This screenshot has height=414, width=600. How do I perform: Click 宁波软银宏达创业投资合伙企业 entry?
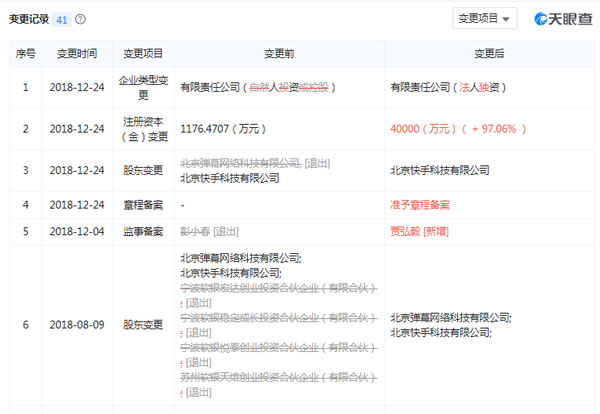279,295
